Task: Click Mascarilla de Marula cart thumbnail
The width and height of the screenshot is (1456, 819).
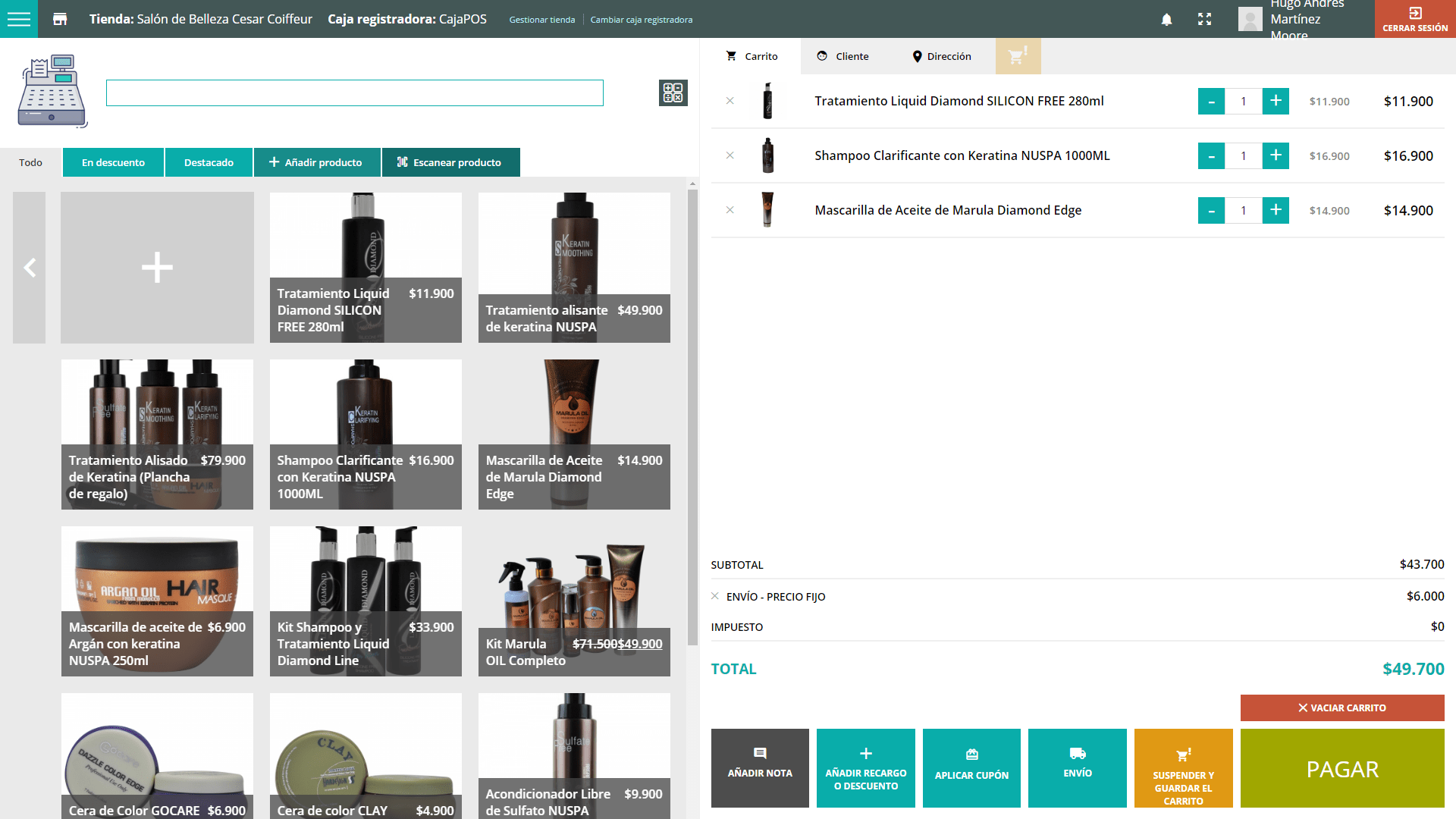Action: pos(767,210)
